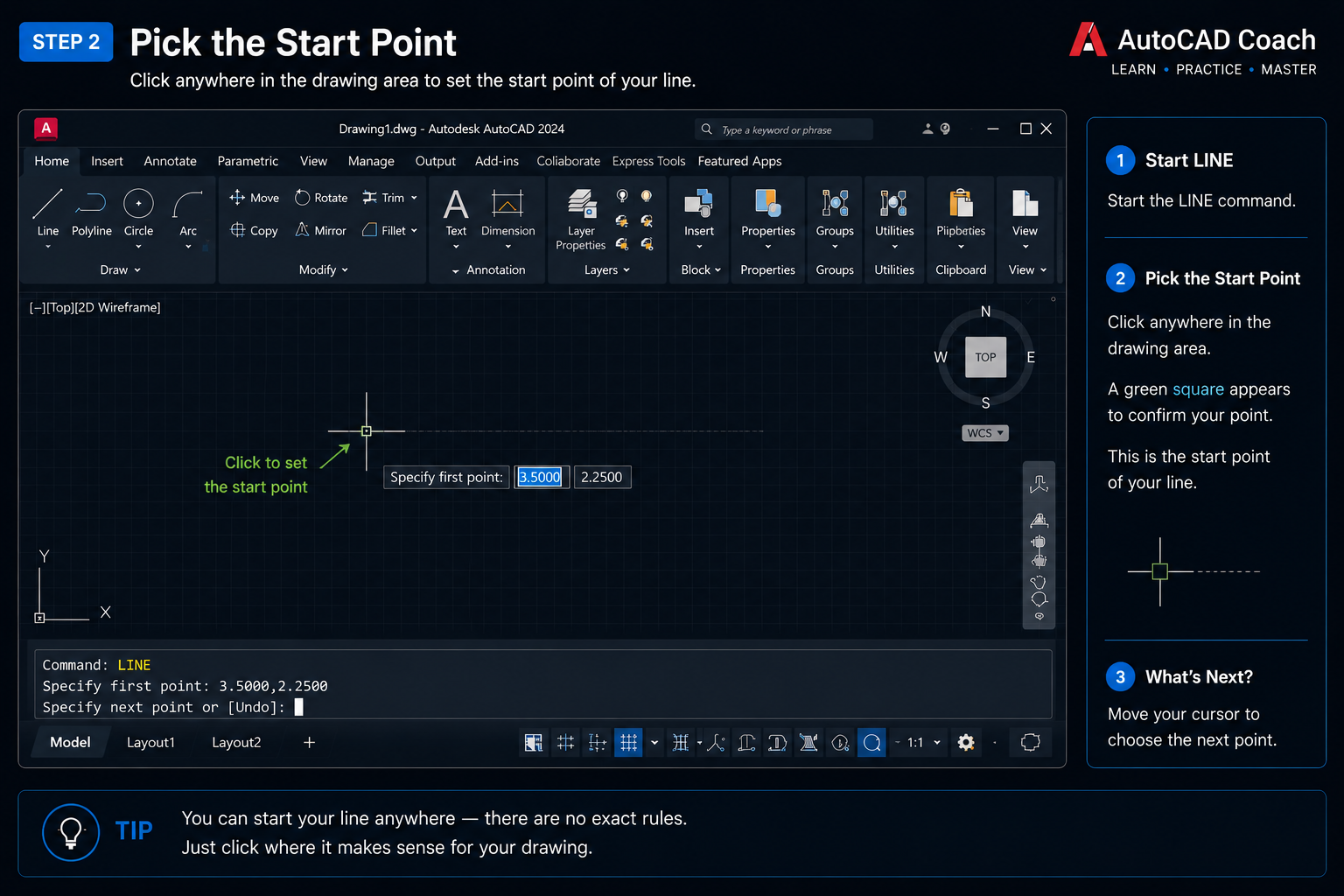Open the 1:1 annotation scale dropdown
The height and width of the screenshot is (896, 1344).
pos(922,743)
